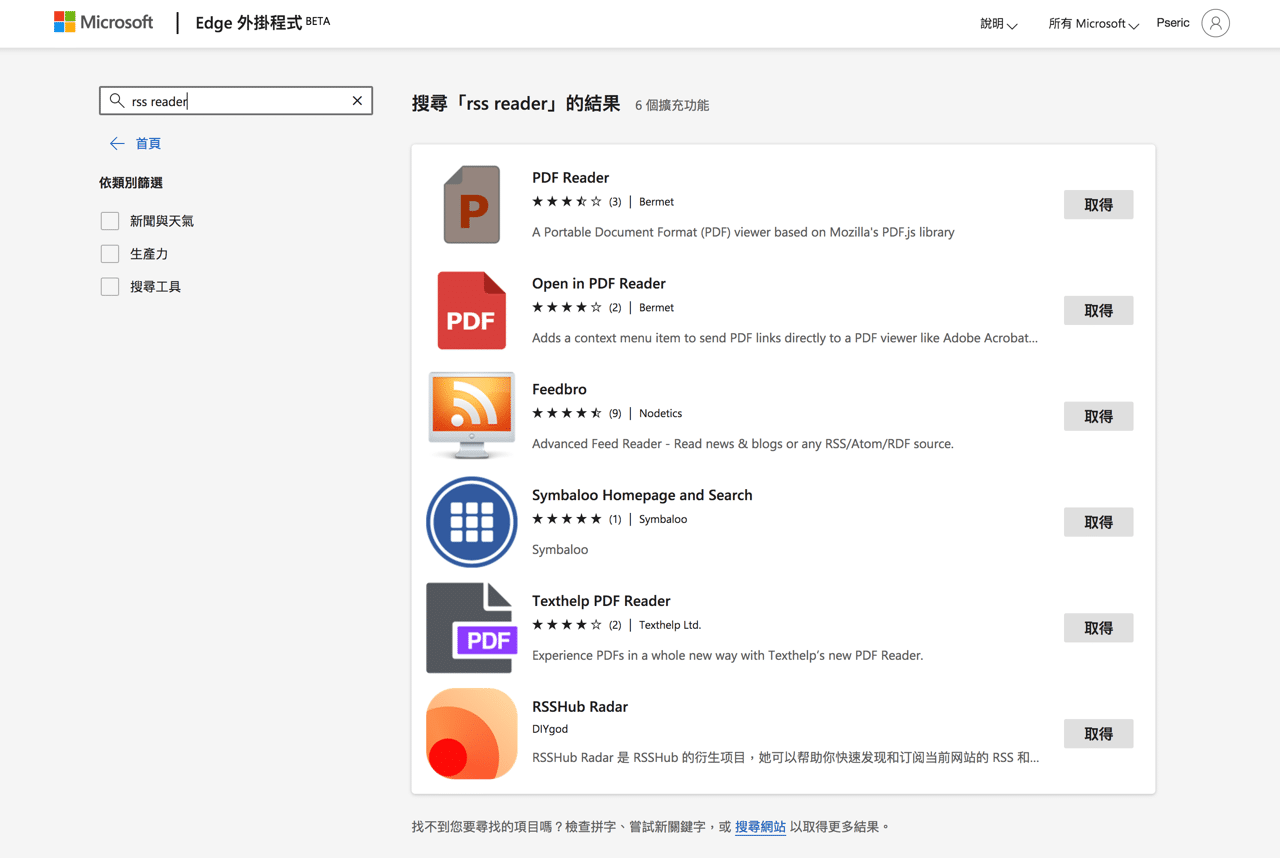Click PDF Reader star rating
This screenshot has height=858, width=1280.
(567, 202)
